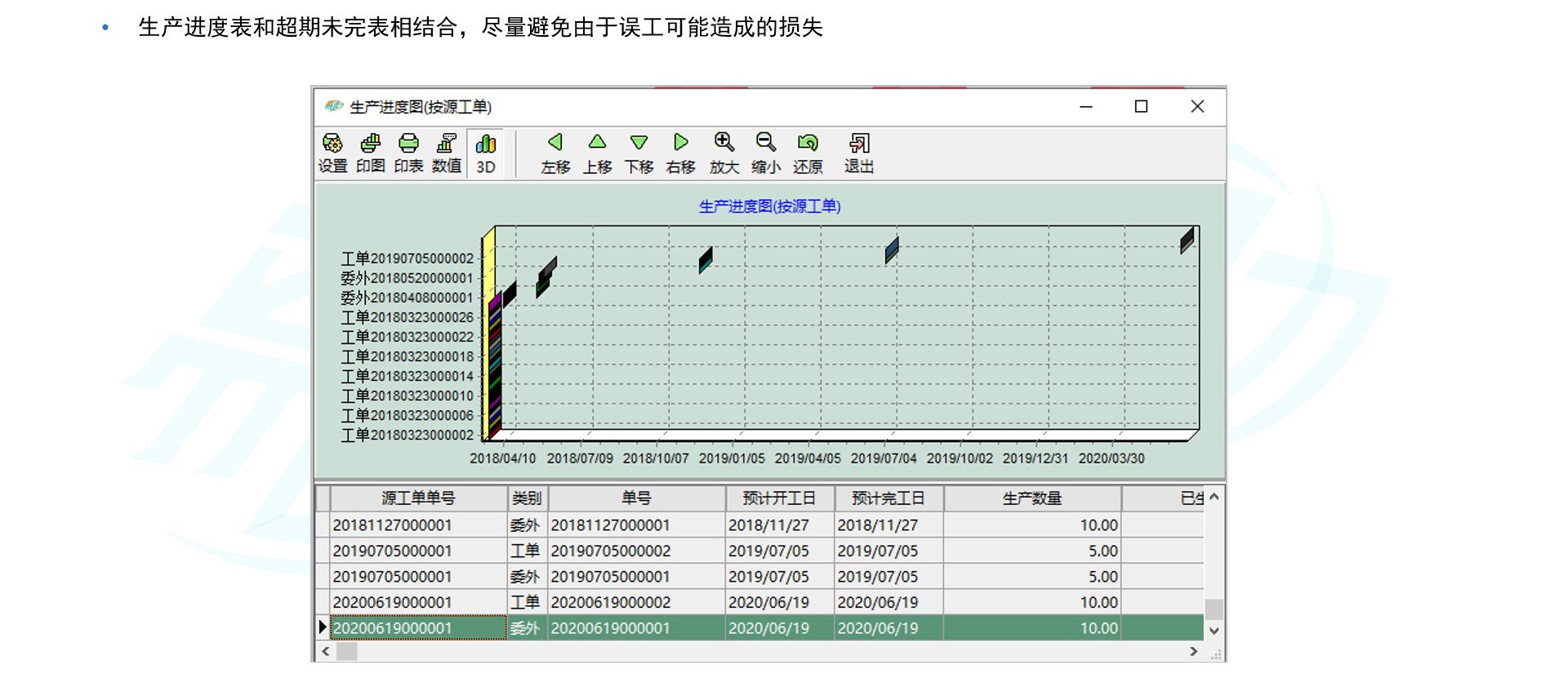Shift the chart right with 右移
Viewport: 1568px width, 692px height.
(680, 153)
